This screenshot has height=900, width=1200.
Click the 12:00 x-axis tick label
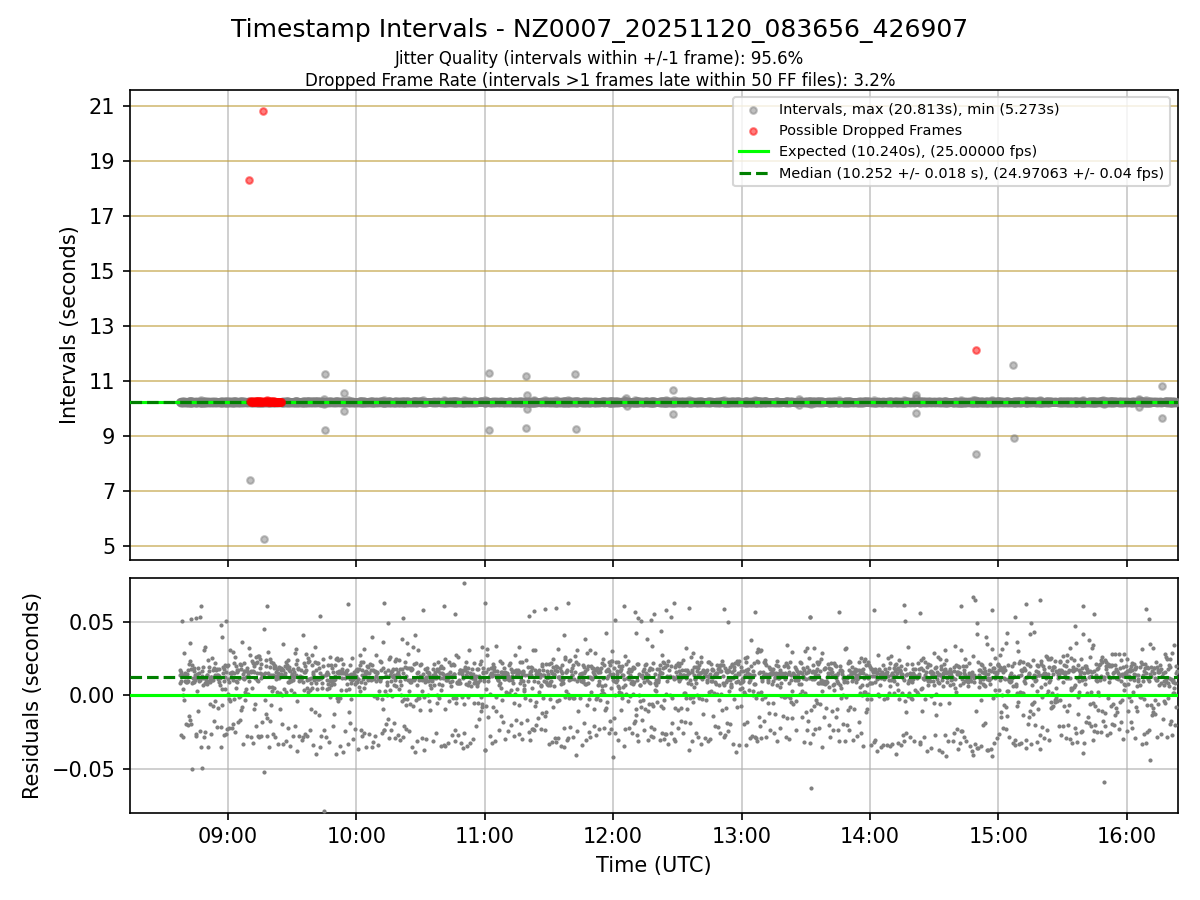click(613, 836)
